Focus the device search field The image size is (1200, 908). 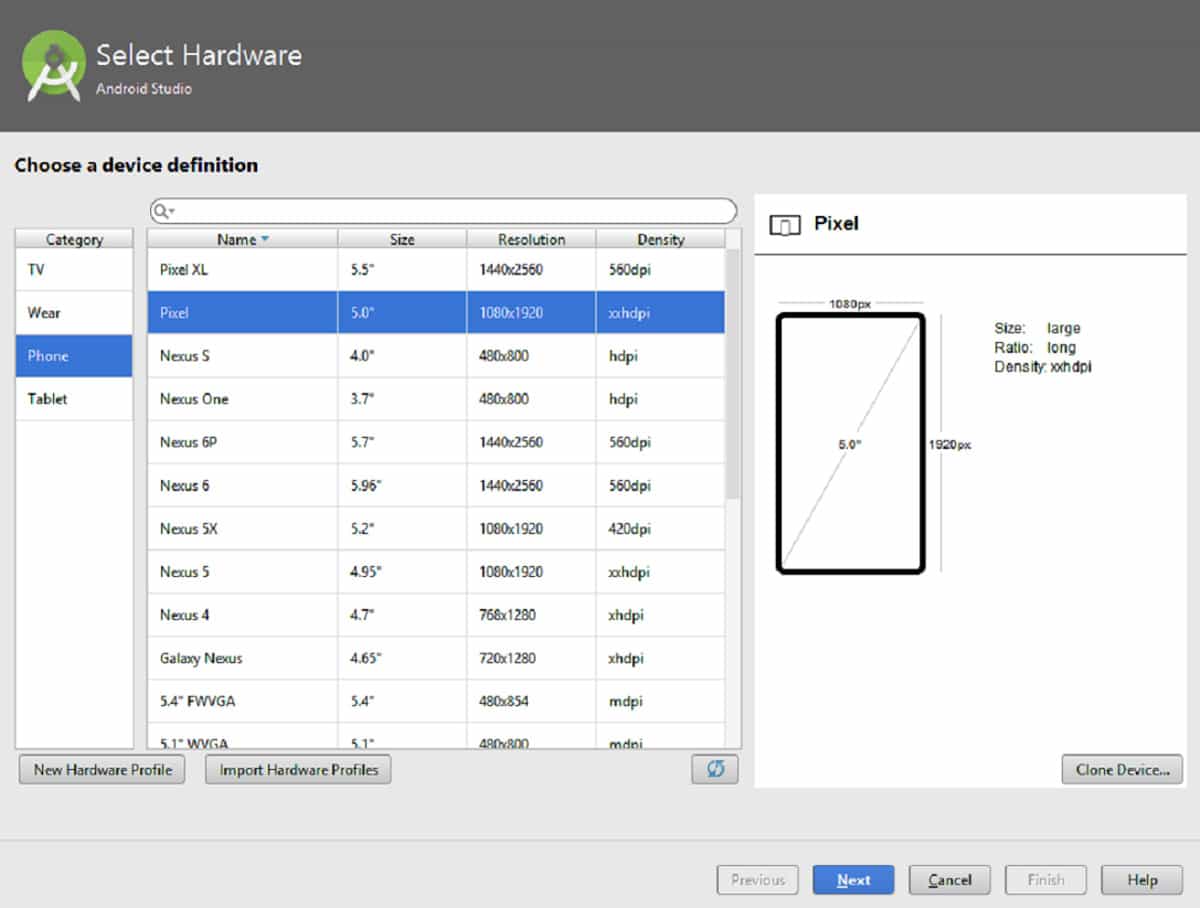coord(450,211)
